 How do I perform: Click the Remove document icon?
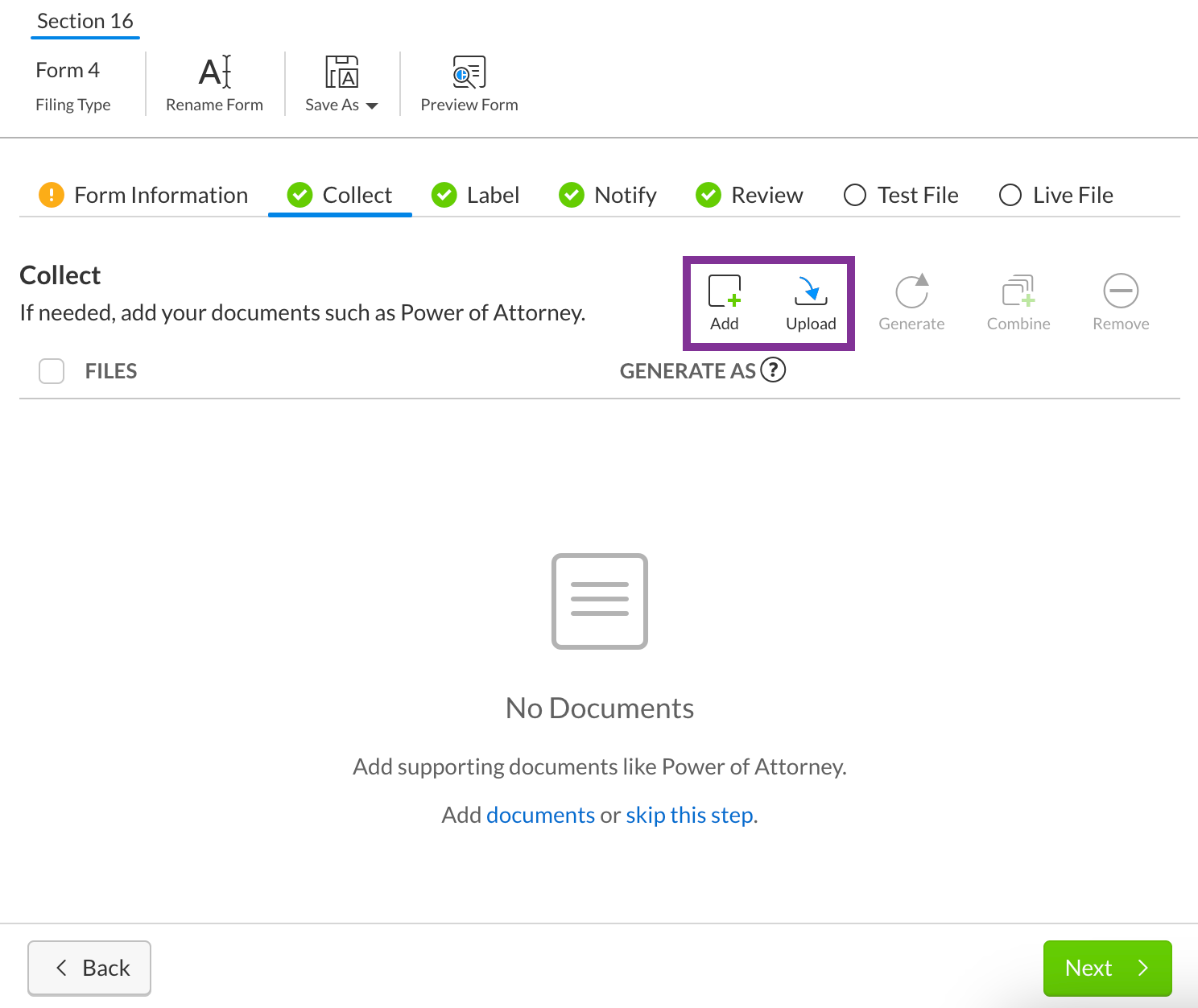(1121, 291)
